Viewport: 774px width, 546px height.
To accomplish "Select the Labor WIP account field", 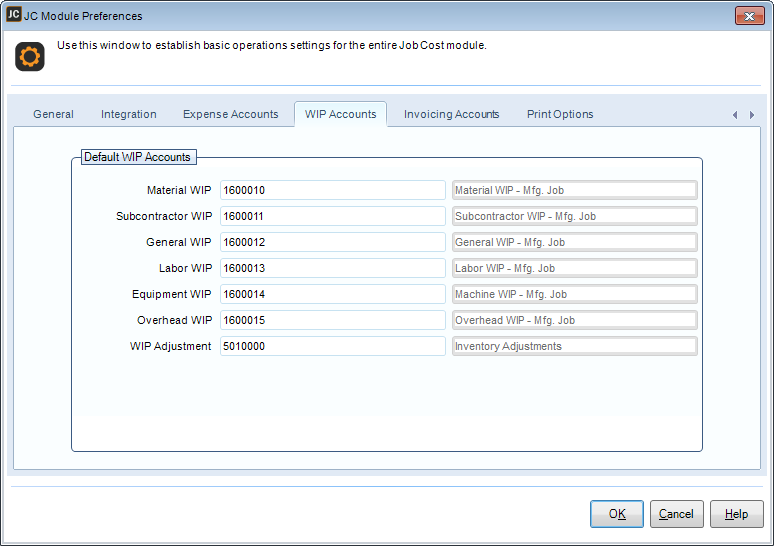I will coord(332,268).
